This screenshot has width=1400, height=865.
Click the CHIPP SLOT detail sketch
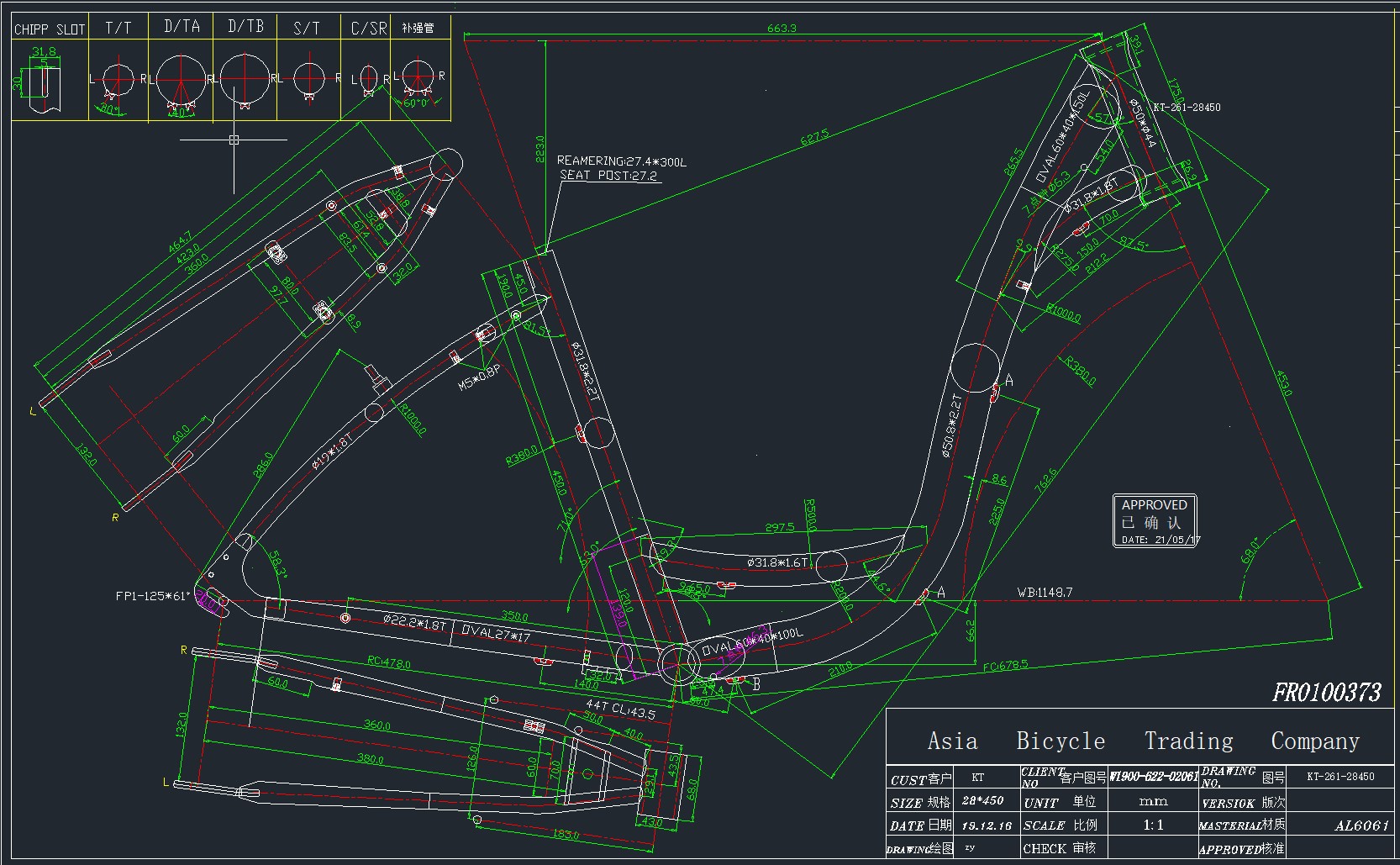coord(43,83)
